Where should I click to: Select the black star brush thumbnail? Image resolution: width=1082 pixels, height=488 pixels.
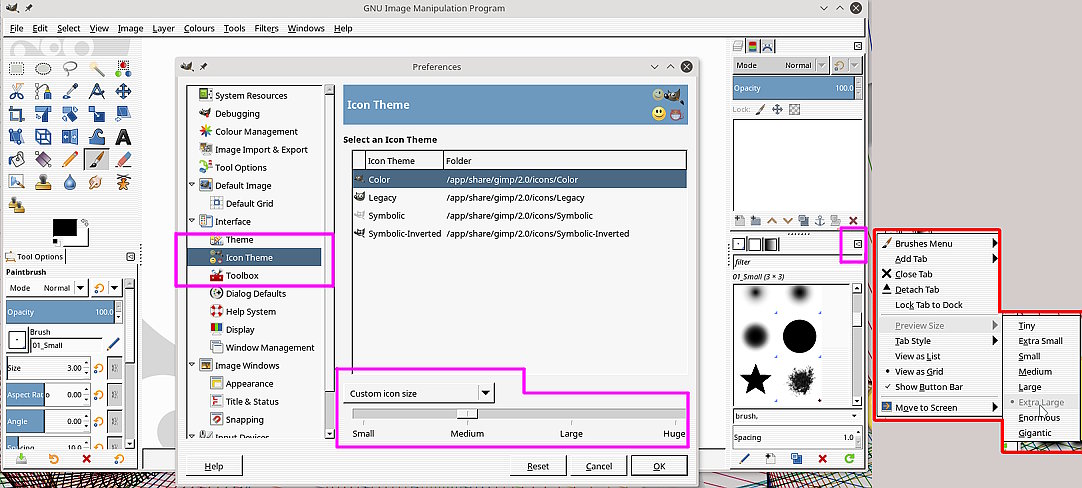755,380
